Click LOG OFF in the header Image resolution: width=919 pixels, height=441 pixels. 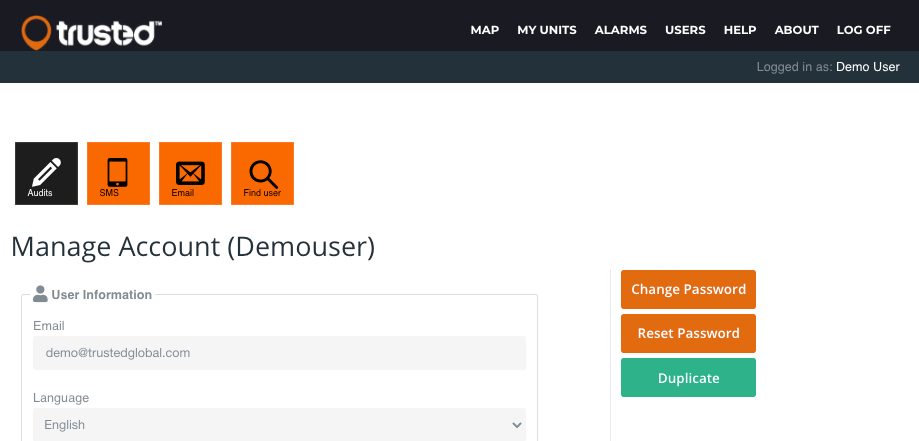click(x=863, y=30)
